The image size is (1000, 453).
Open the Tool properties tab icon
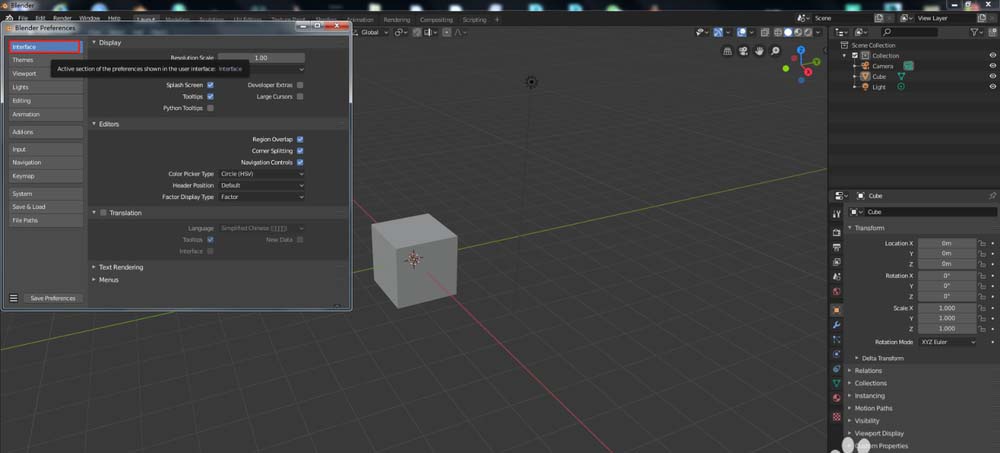[x=837, y=214]
